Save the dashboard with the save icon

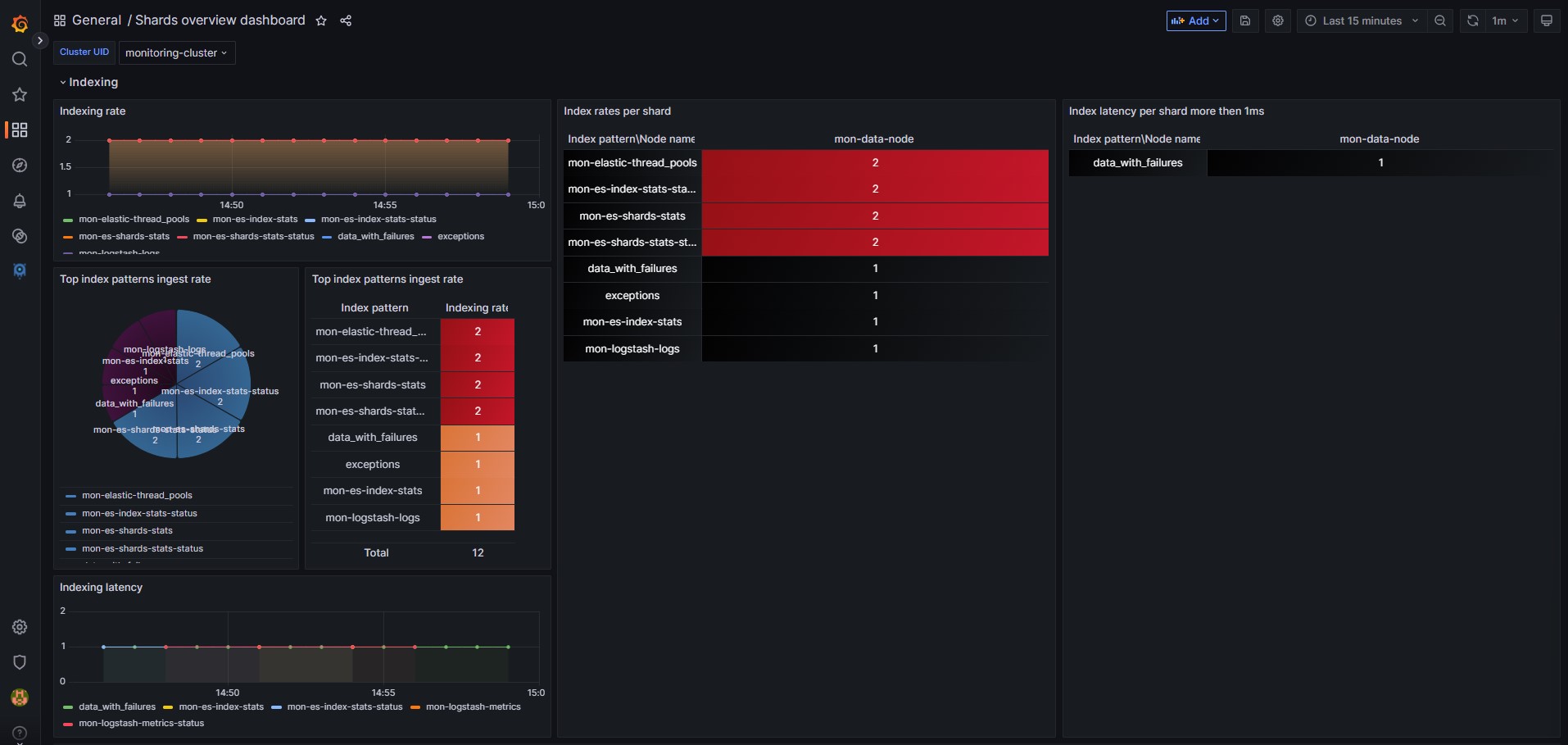(x=1245, y=20)
